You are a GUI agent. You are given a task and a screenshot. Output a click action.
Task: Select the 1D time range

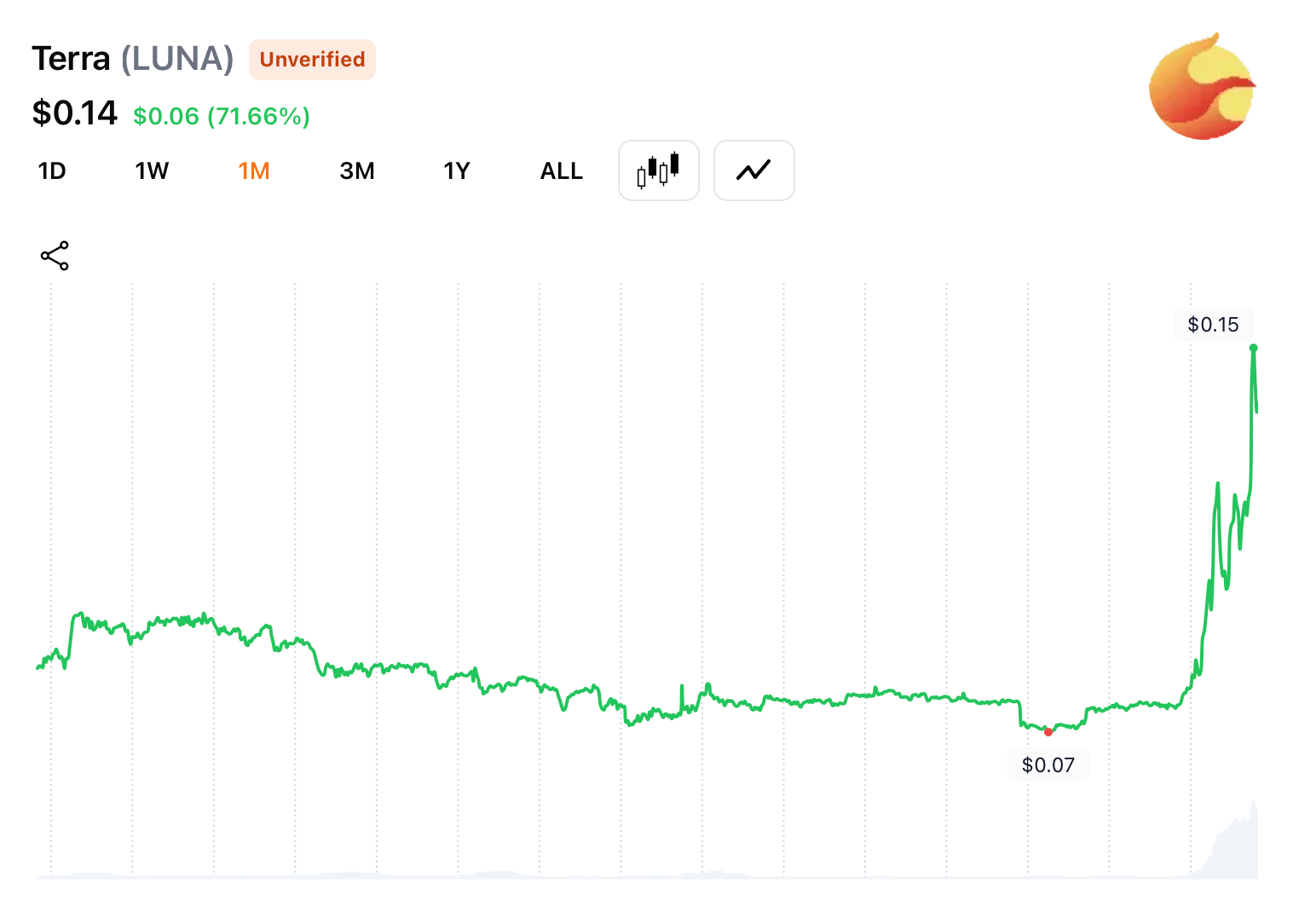[x=52, y=171]
